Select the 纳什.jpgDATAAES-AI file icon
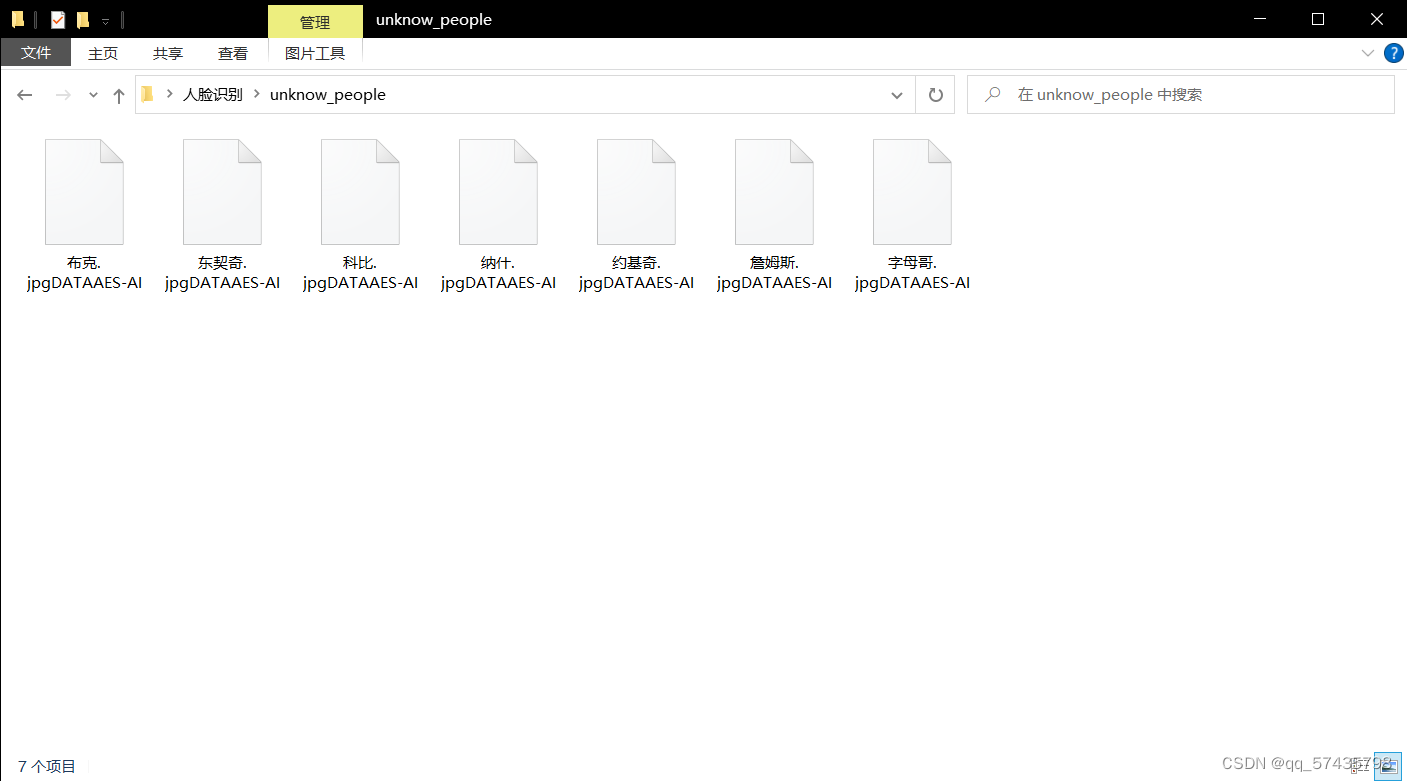 [498, 192]
